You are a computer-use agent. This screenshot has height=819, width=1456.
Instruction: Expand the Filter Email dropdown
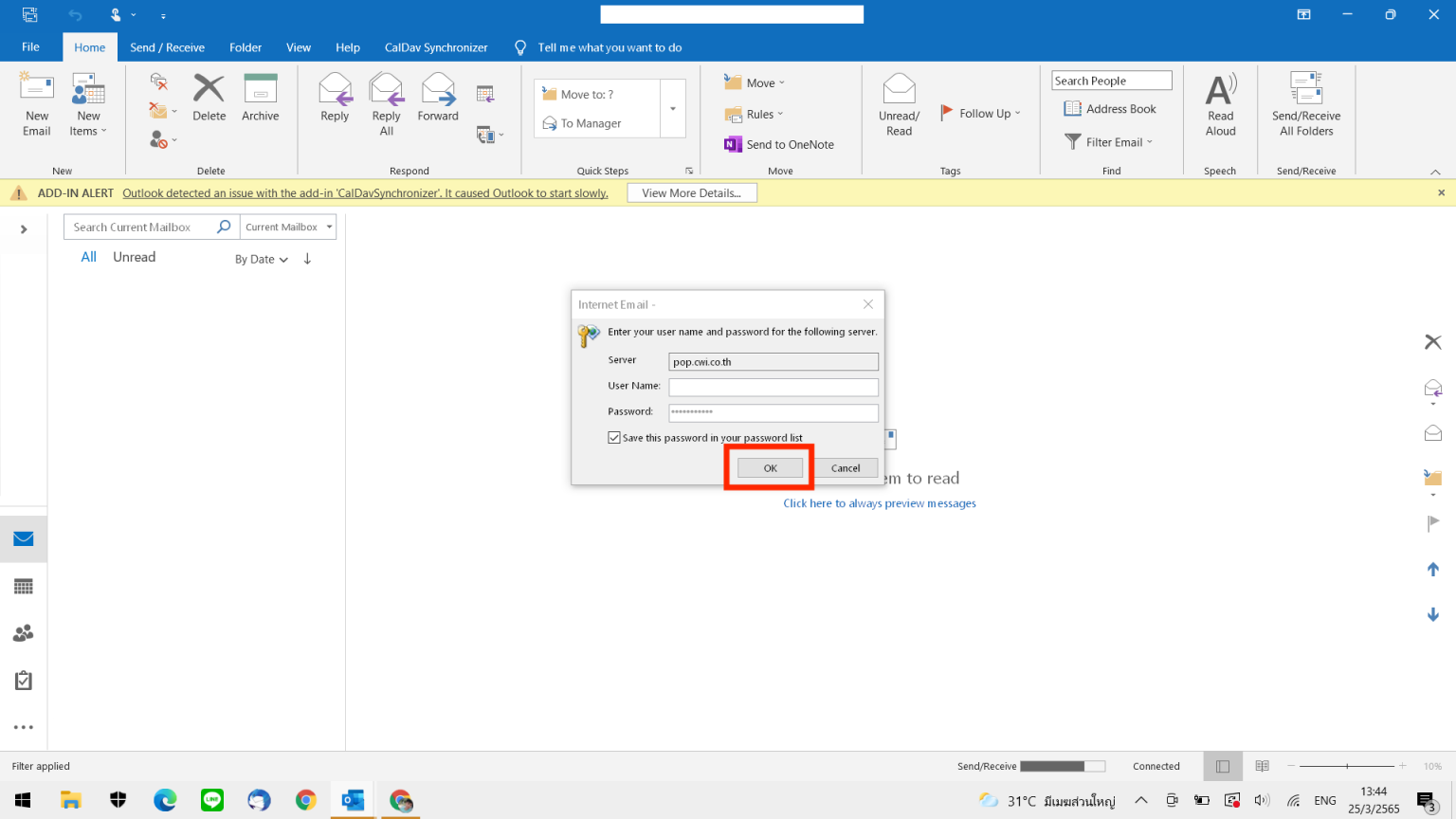click(1109, 142)
